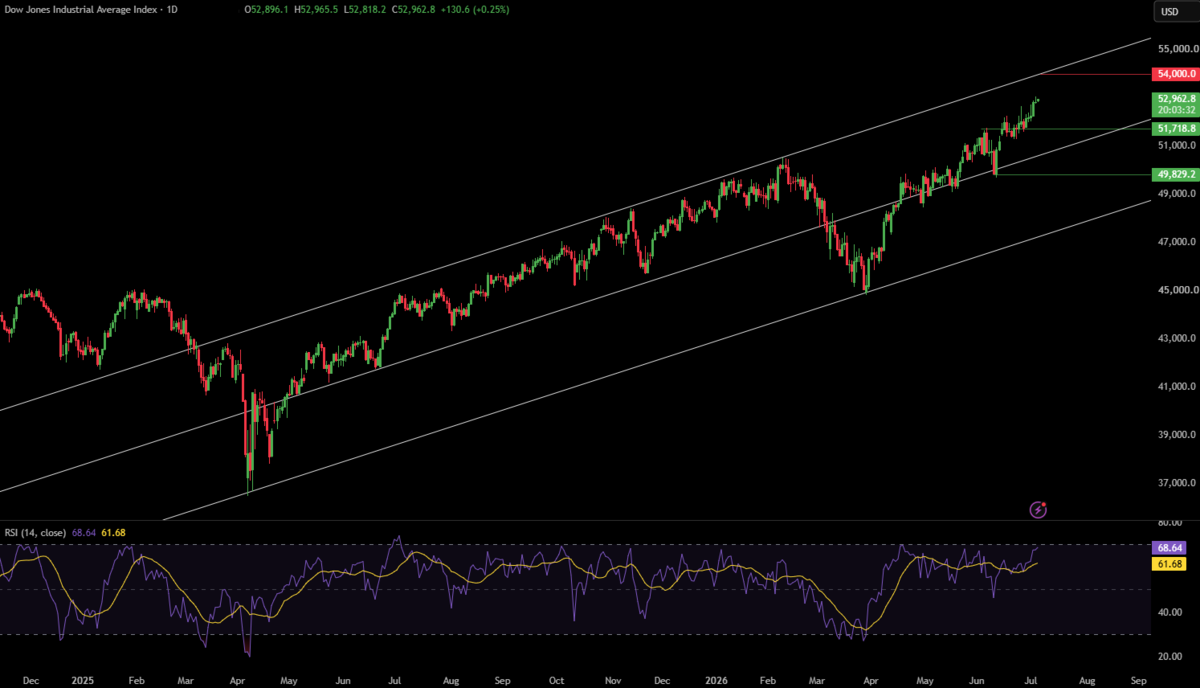This screenshot has height=688, width=1200.
Task: Click the 20.00 RSI scale label
Action: click(1170, 656)
